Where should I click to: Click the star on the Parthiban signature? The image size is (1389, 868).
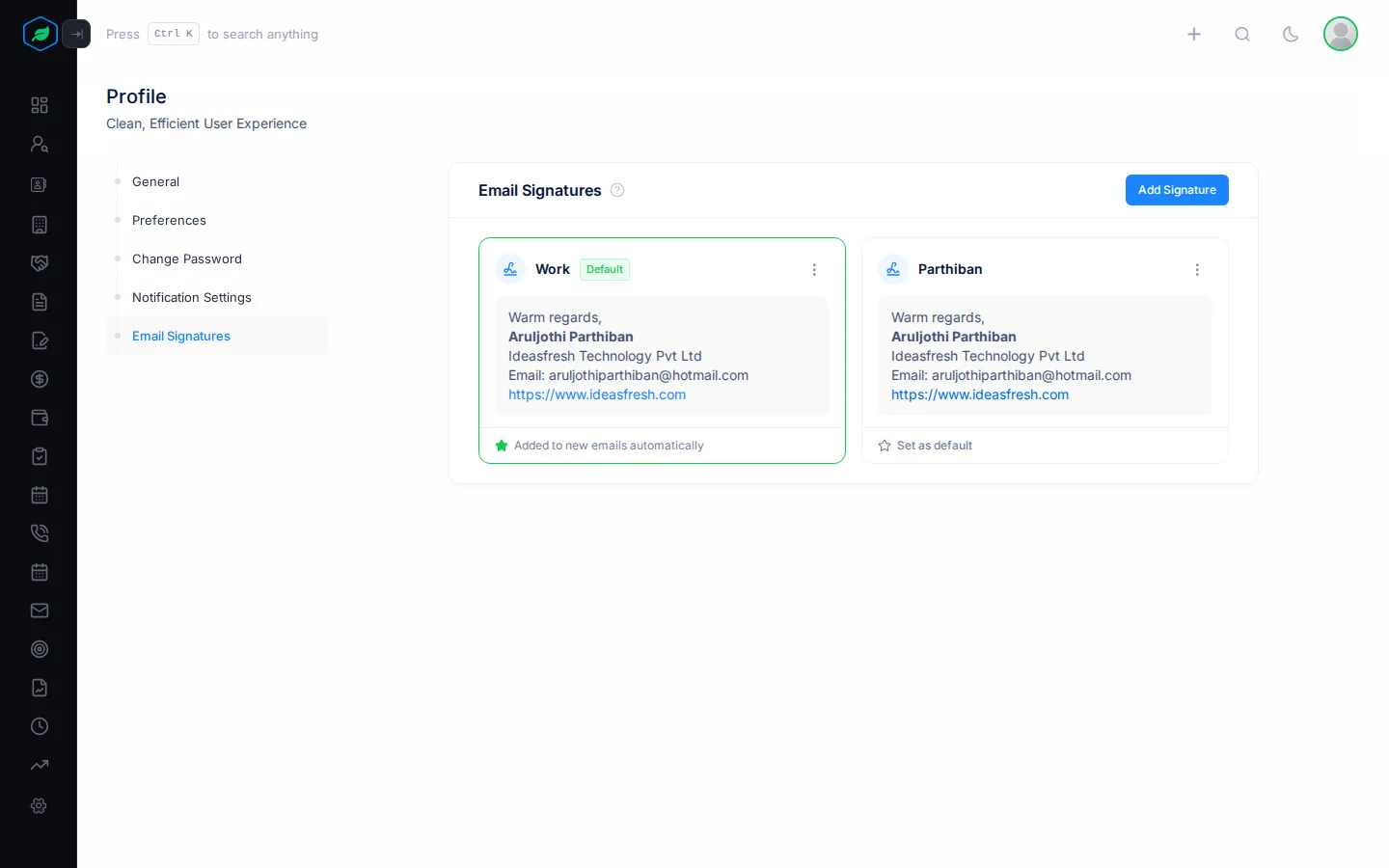[x=885, y=446]
